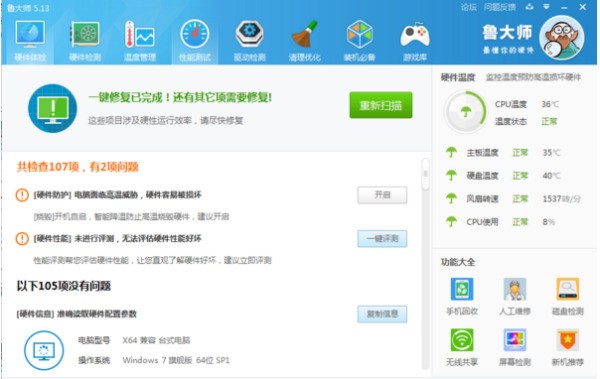Click the 一键修复已完成 headline text
The image size is (600, 379).
tap(180, 98)
